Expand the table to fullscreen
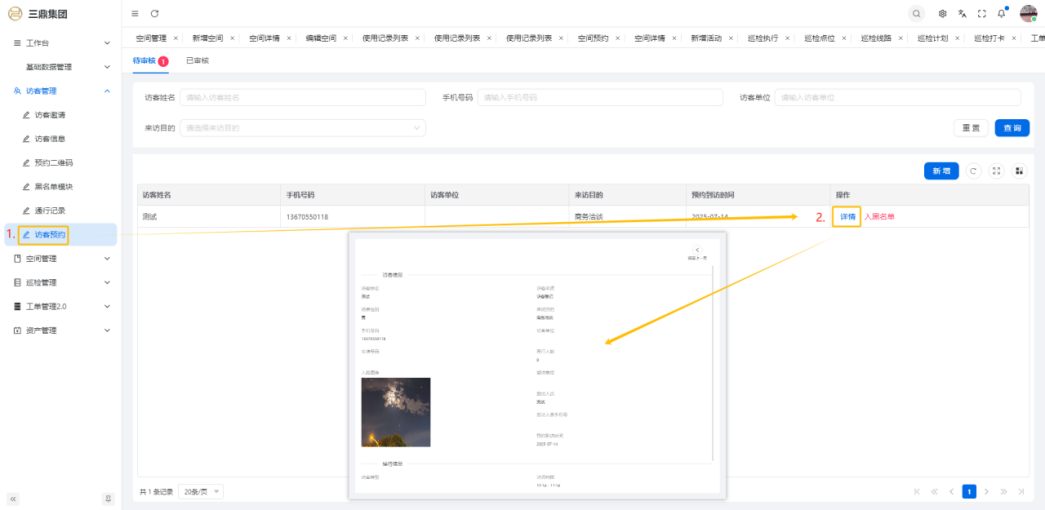This screenshot has width=1045, height=510. [x=997, y=171]
